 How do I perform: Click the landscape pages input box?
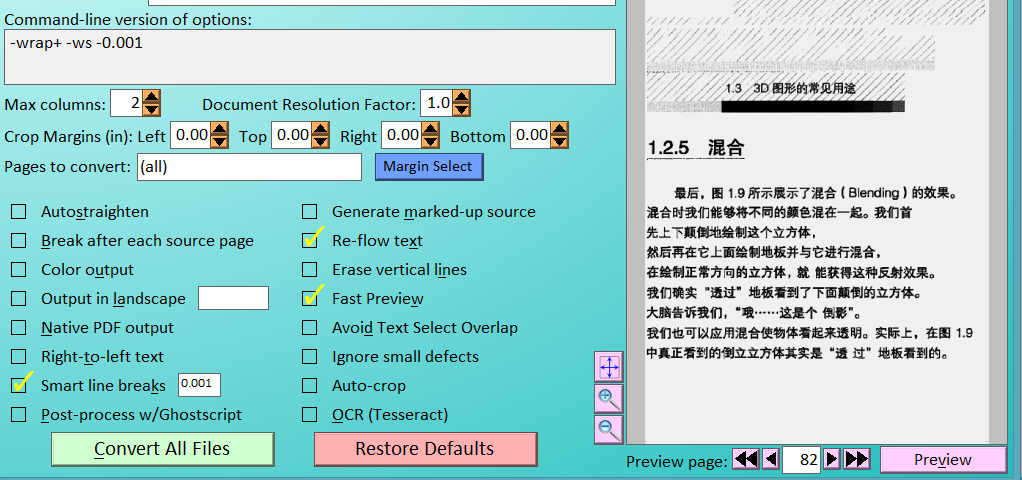click(233, 298)
